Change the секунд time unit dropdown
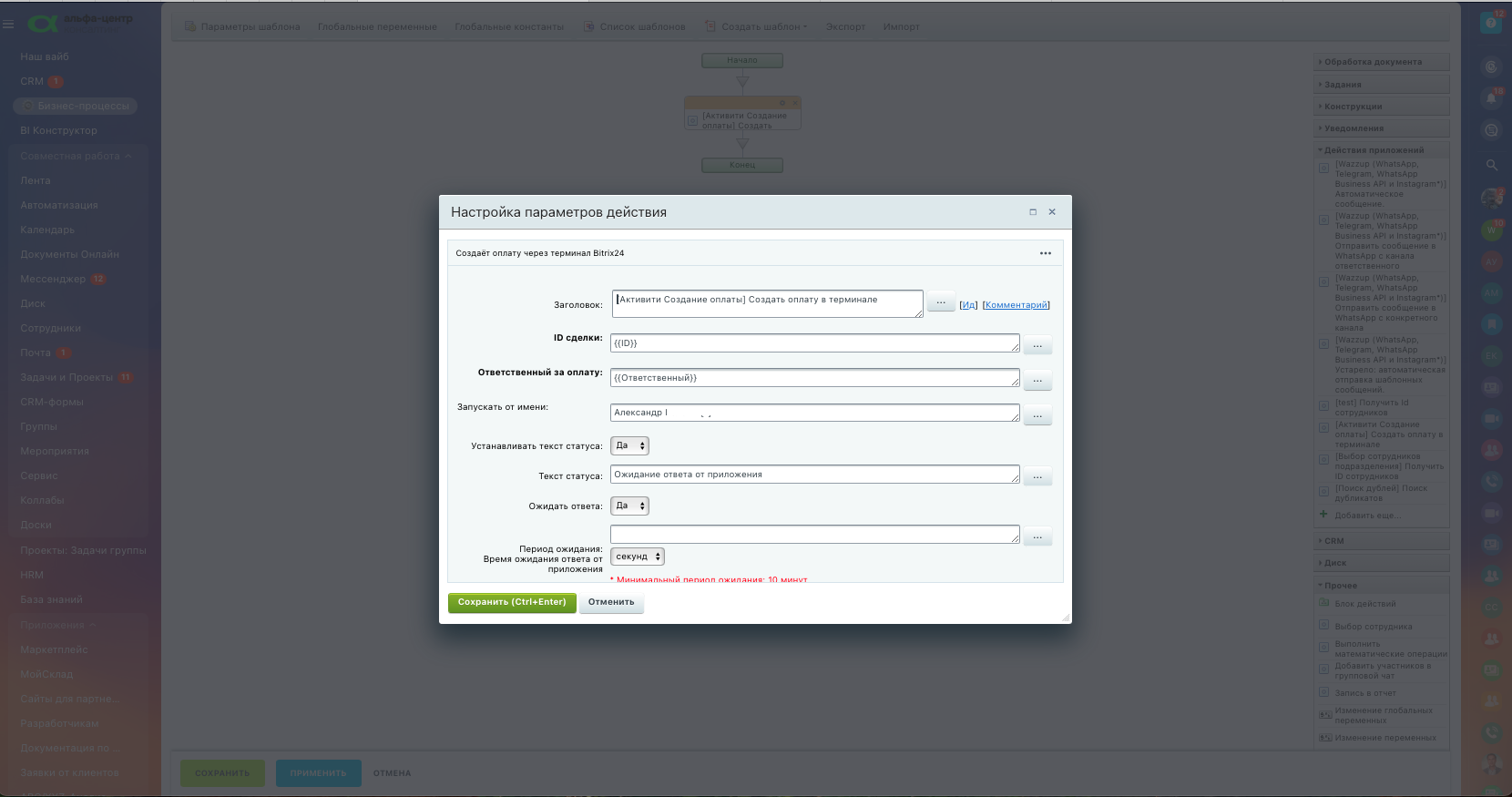This screenshot has height=797, width=1512. tap(638, 557)
